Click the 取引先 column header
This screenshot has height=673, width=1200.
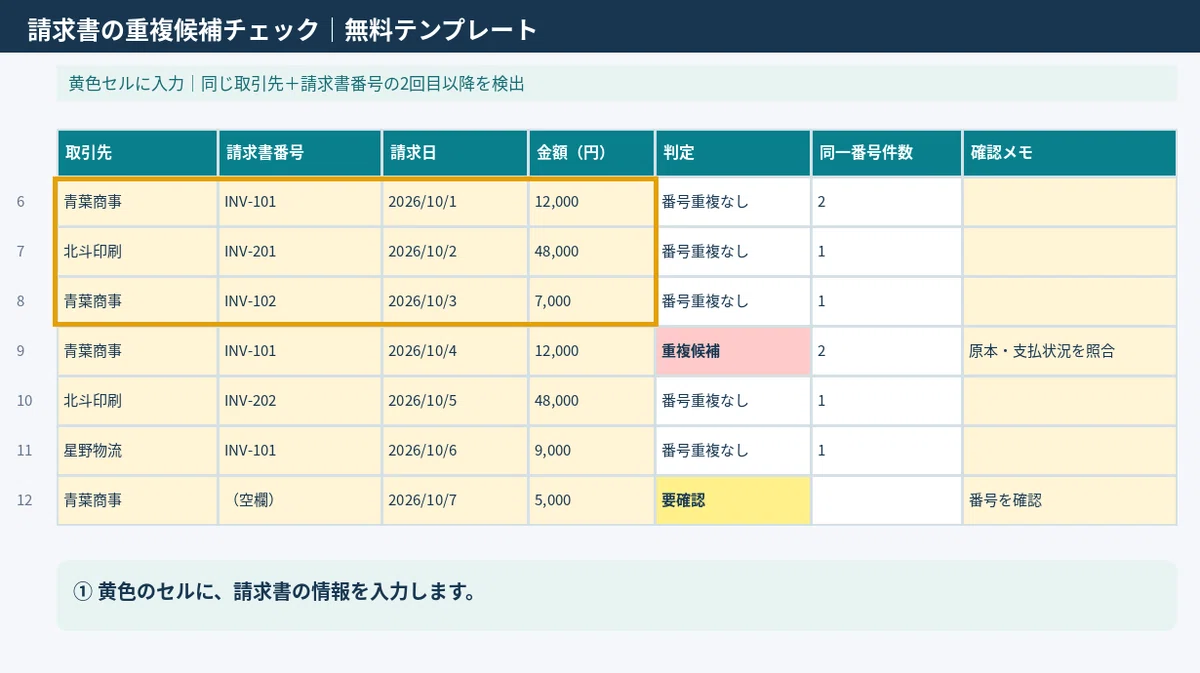137,153
